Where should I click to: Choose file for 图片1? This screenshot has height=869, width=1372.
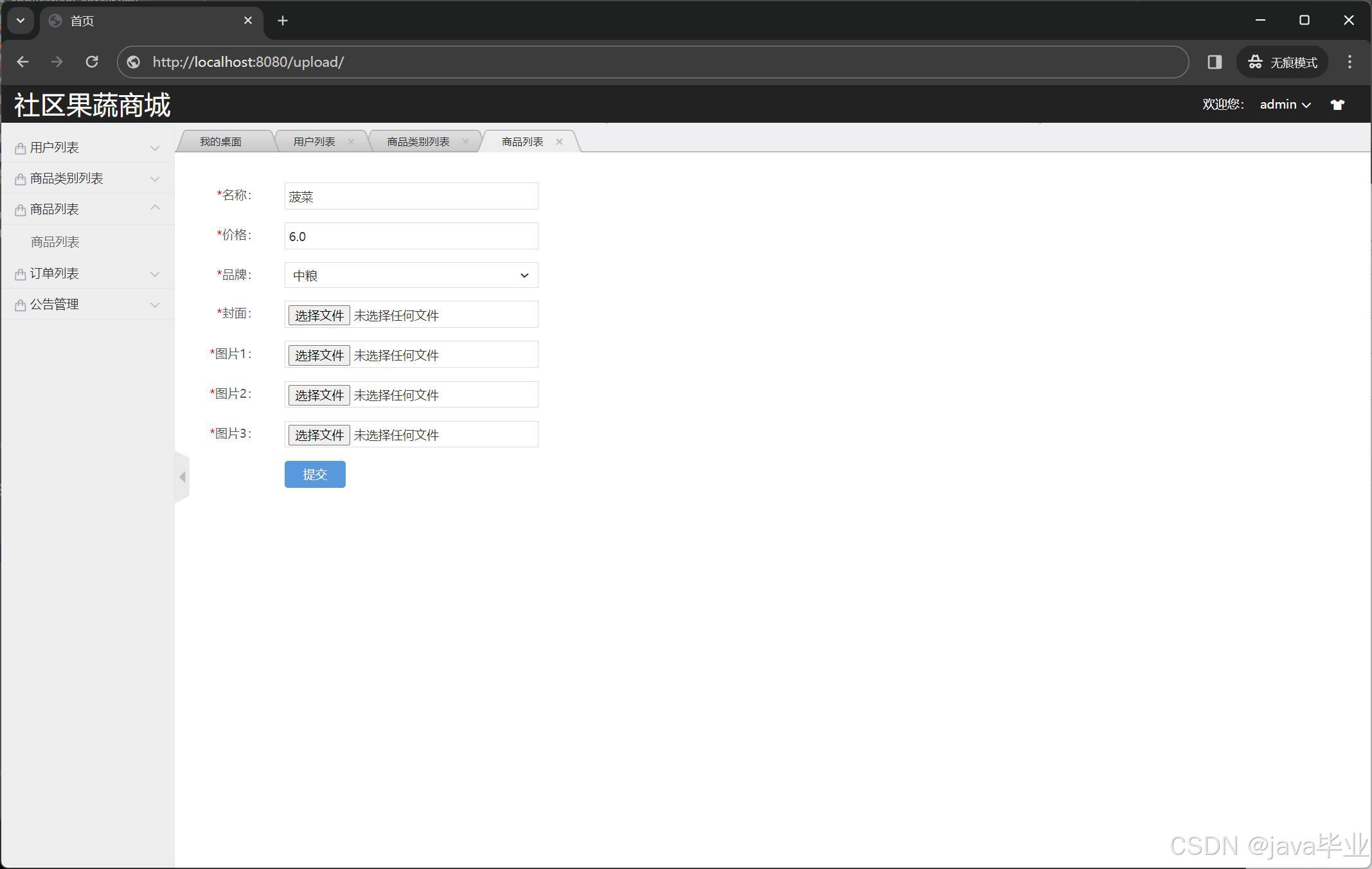(x=319, y=355)
